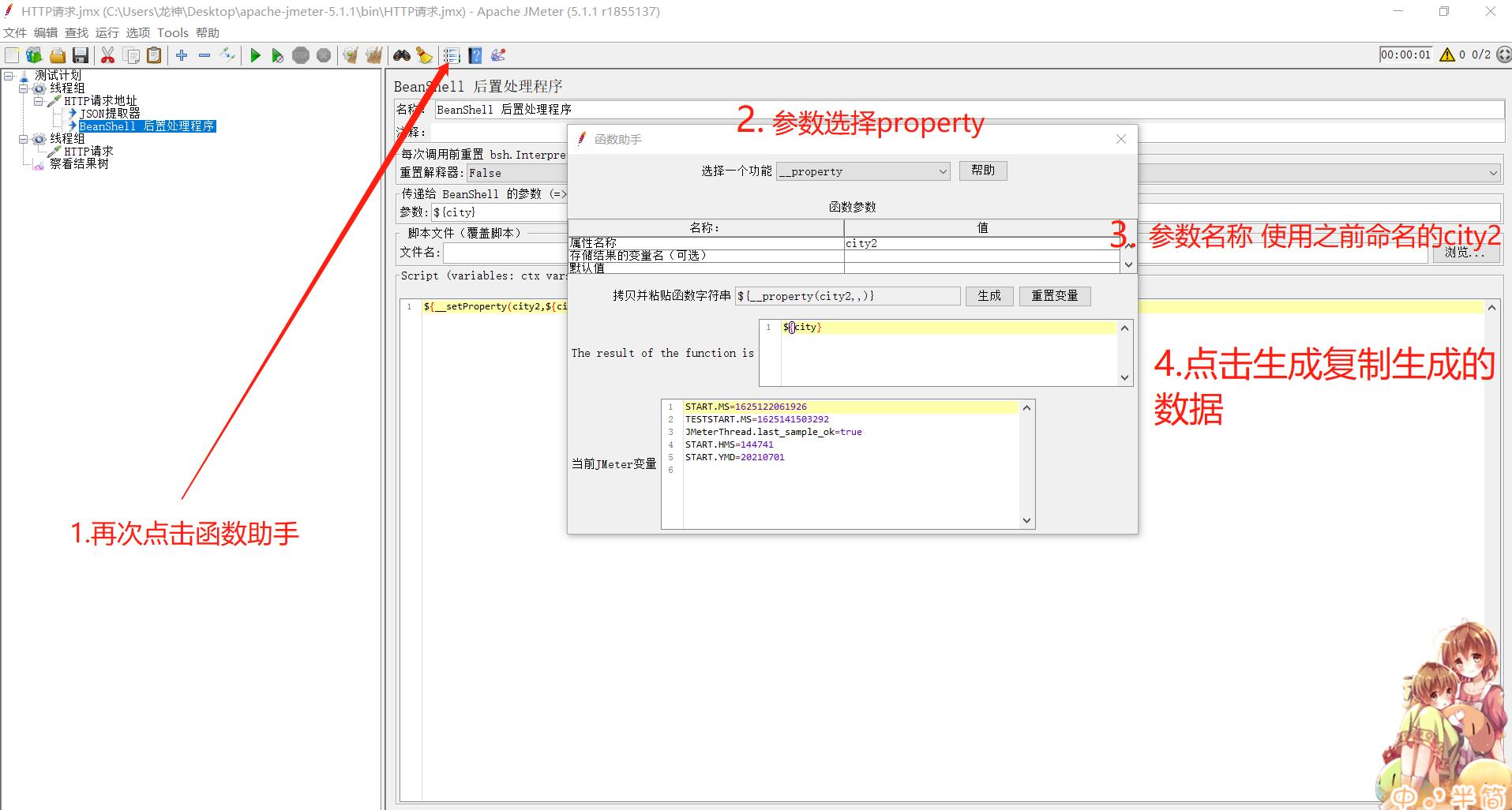Click the 重置变量 button
The image size is (1512, 810).
click(x=1055, y=296)
